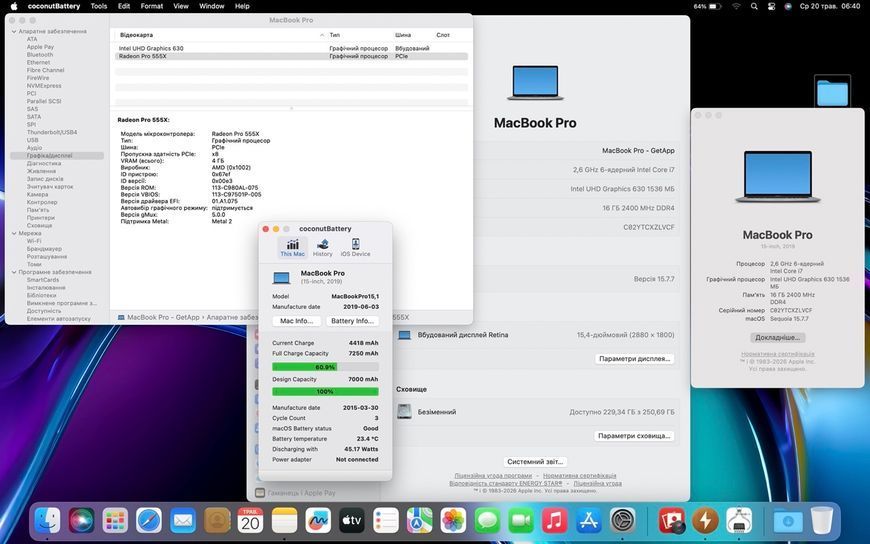Open System Settings from the Dock
This screenshot has width=870, height=544.
(623, 521)
